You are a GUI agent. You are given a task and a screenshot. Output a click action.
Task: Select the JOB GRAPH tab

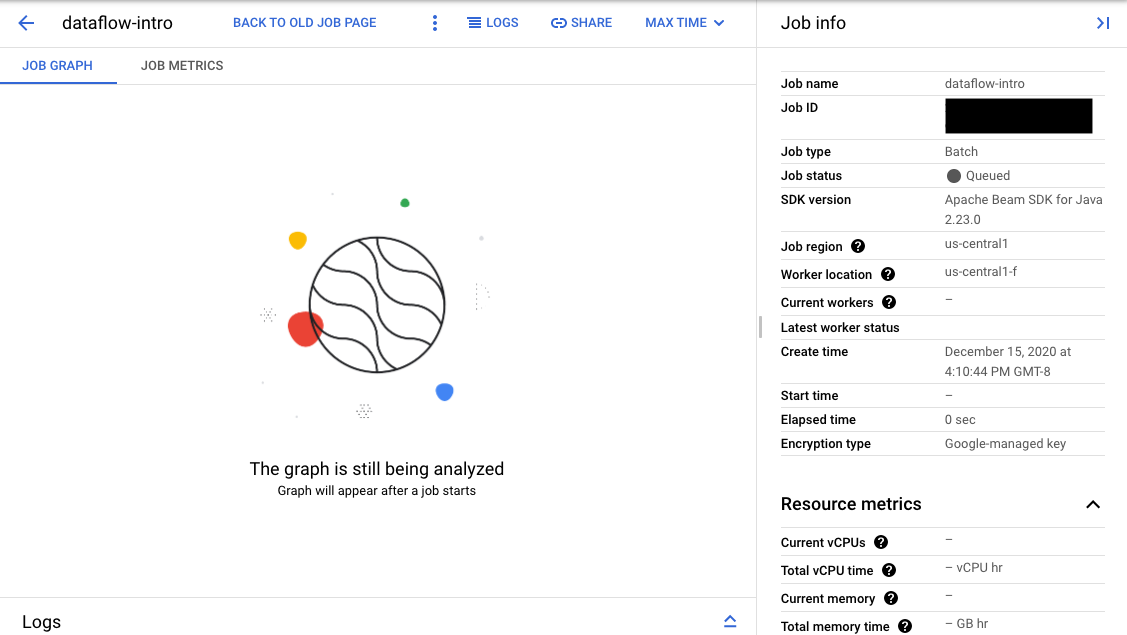click(x=58, y=65)
